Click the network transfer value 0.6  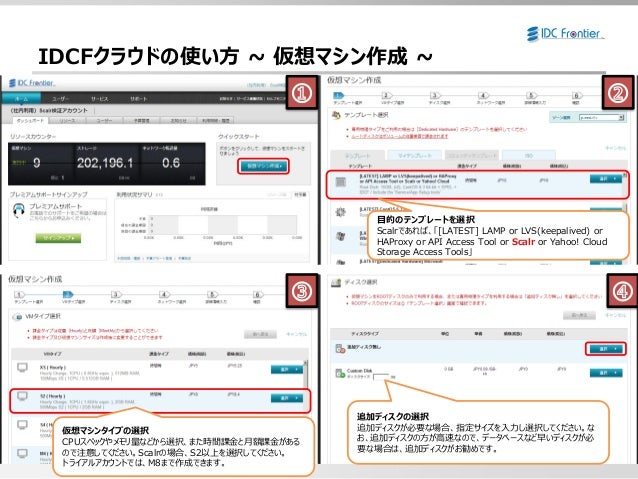171,163
